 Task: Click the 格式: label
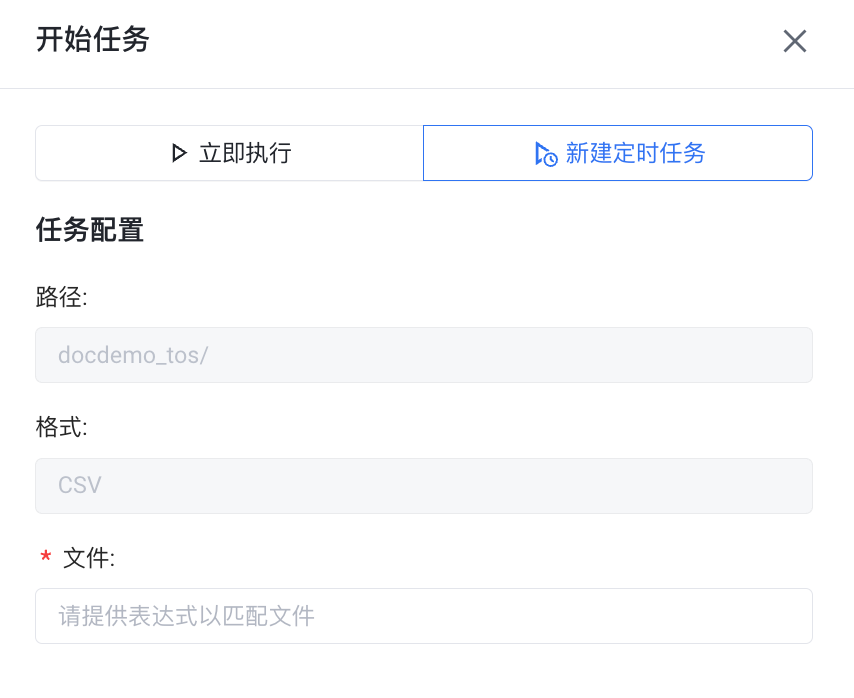point(62,428)
